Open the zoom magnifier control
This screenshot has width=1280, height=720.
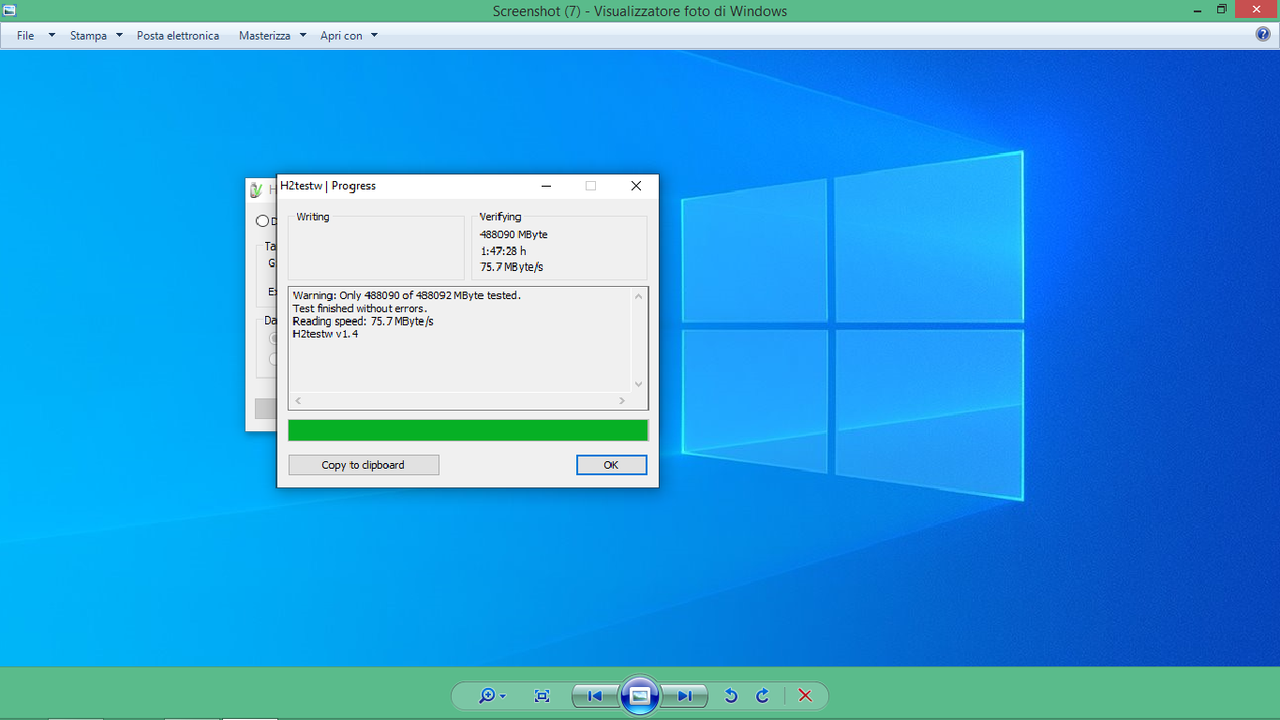491,696
